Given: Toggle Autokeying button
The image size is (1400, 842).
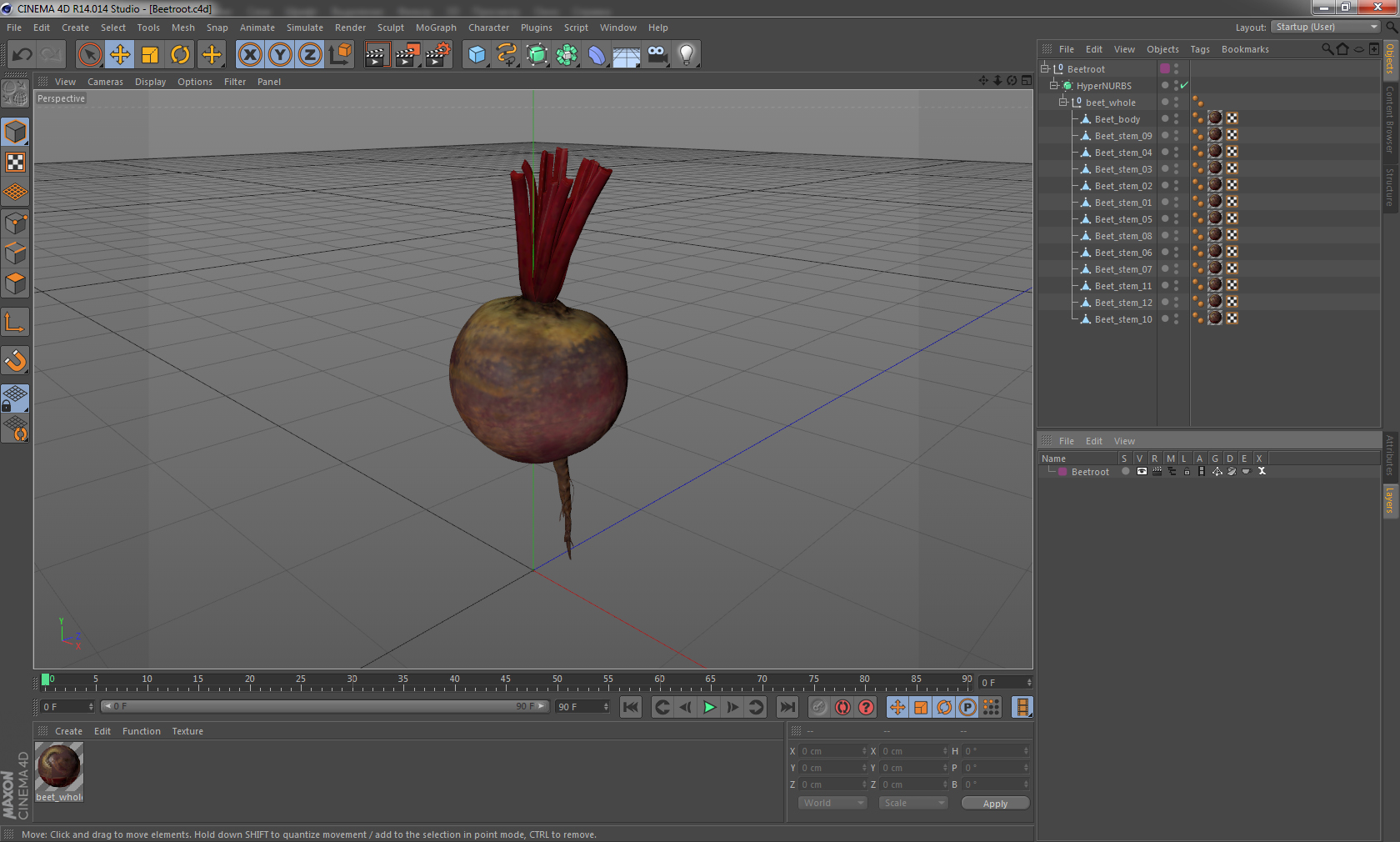Looking at the screenshot, I should point(842,707).
